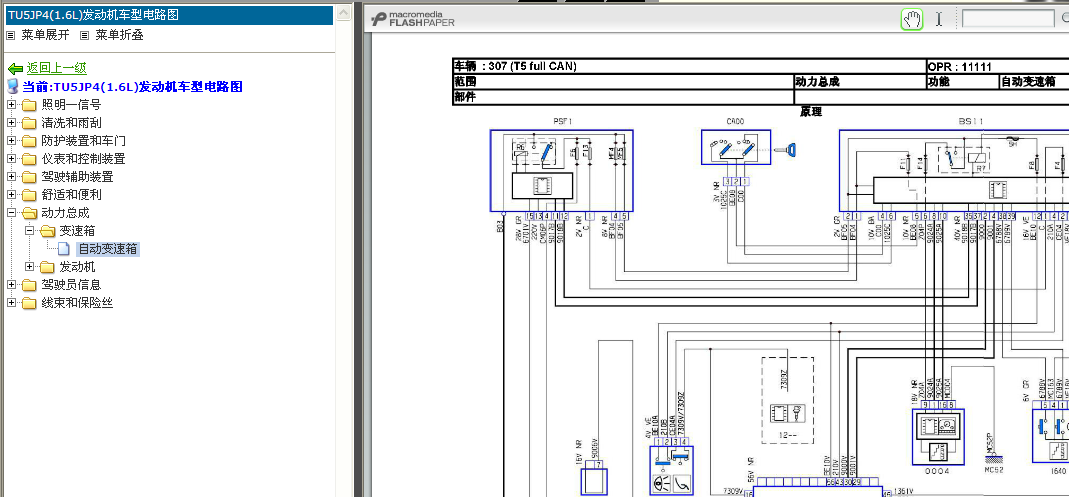Expand the 照明—信号 tree node

(x=12, y=105)
